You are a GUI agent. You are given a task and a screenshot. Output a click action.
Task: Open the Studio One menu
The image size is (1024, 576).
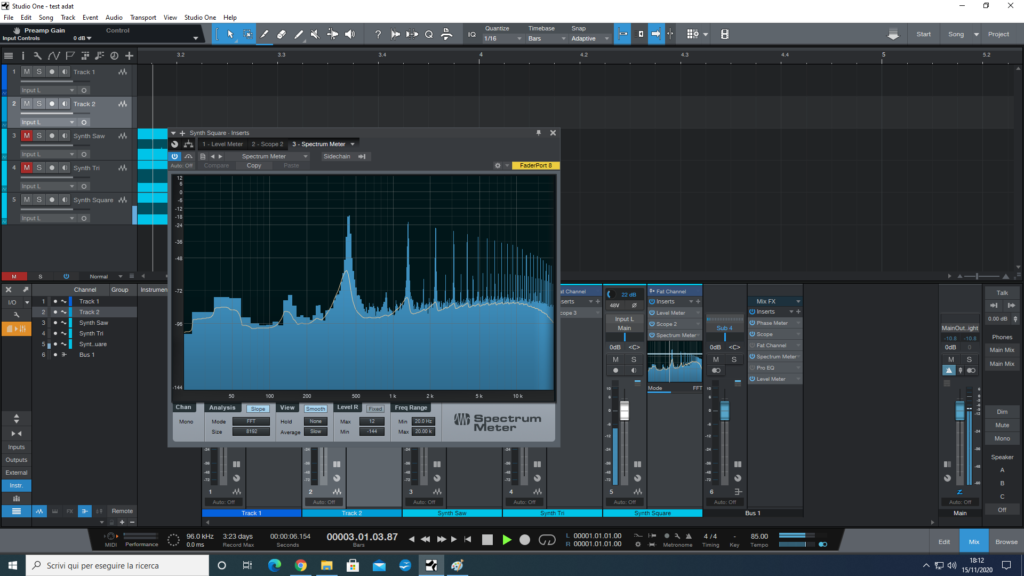tap(200, 18)
